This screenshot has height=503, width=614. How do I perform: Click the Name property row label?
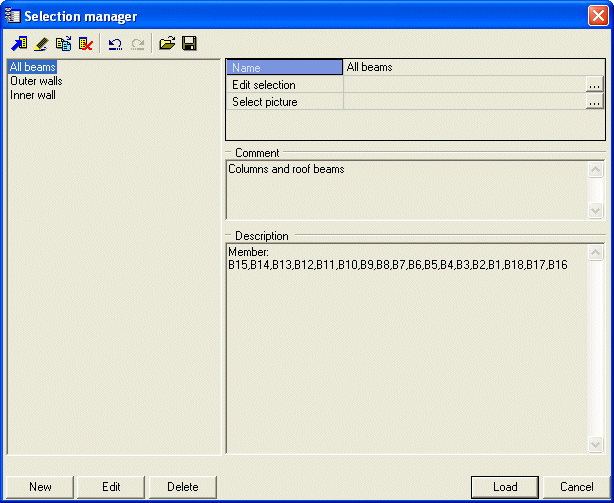284,67
